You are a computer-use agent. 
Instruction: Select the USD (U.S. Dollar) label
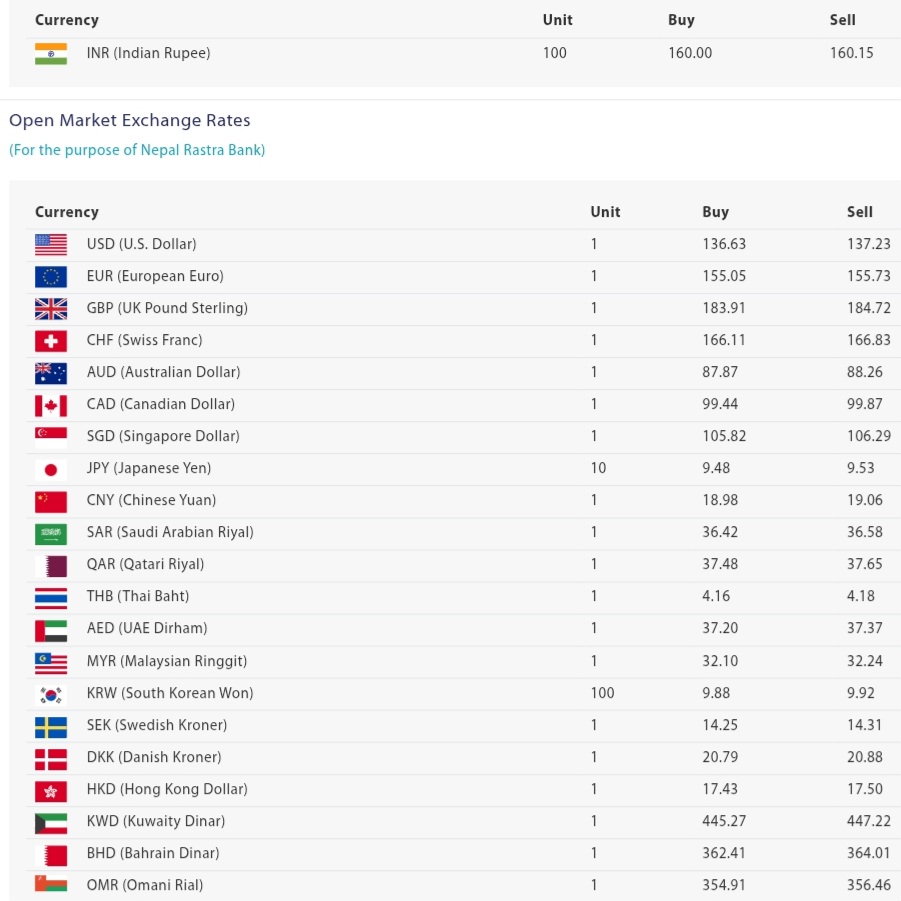pos(141,244)
